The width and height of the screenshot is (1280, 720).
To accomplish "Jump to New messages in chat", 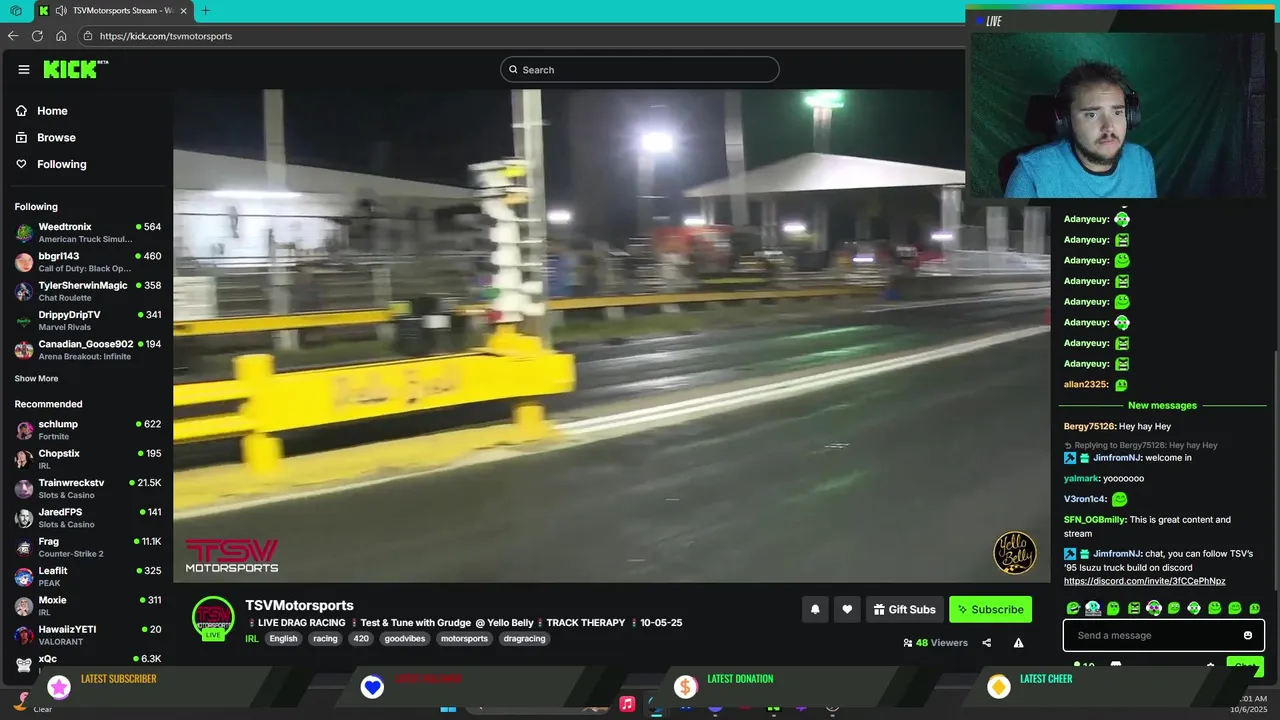I will [1162, 406].
